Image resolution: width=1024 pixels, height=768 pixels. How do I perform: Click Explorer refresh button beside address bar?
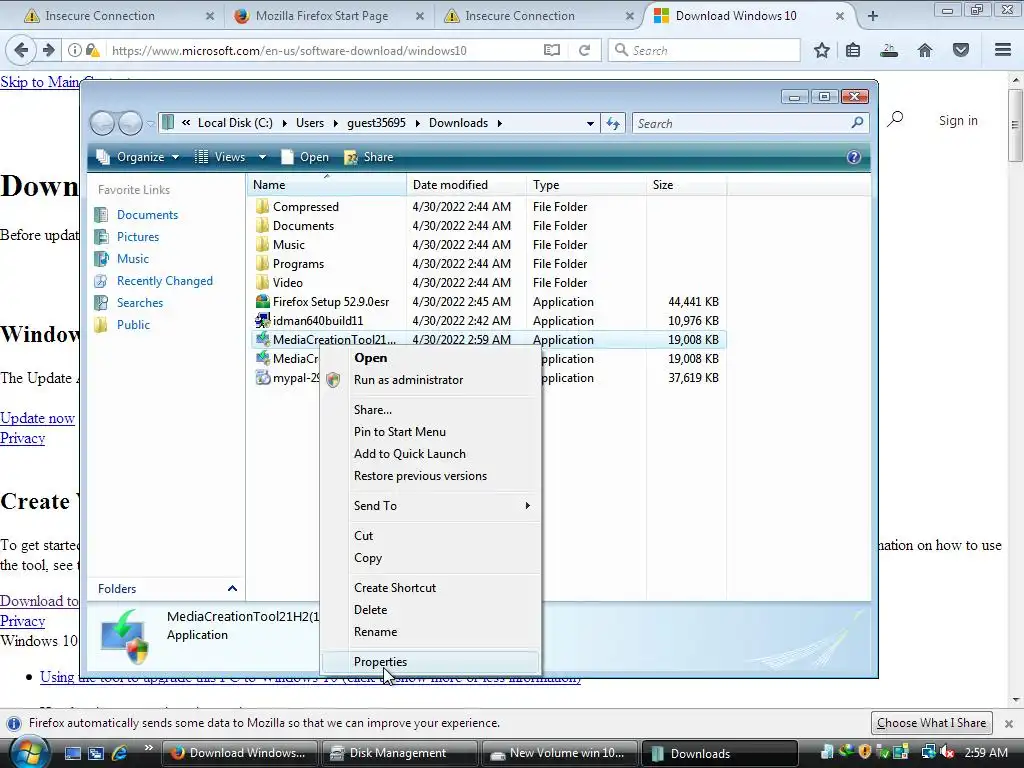[x=613, y=123]
